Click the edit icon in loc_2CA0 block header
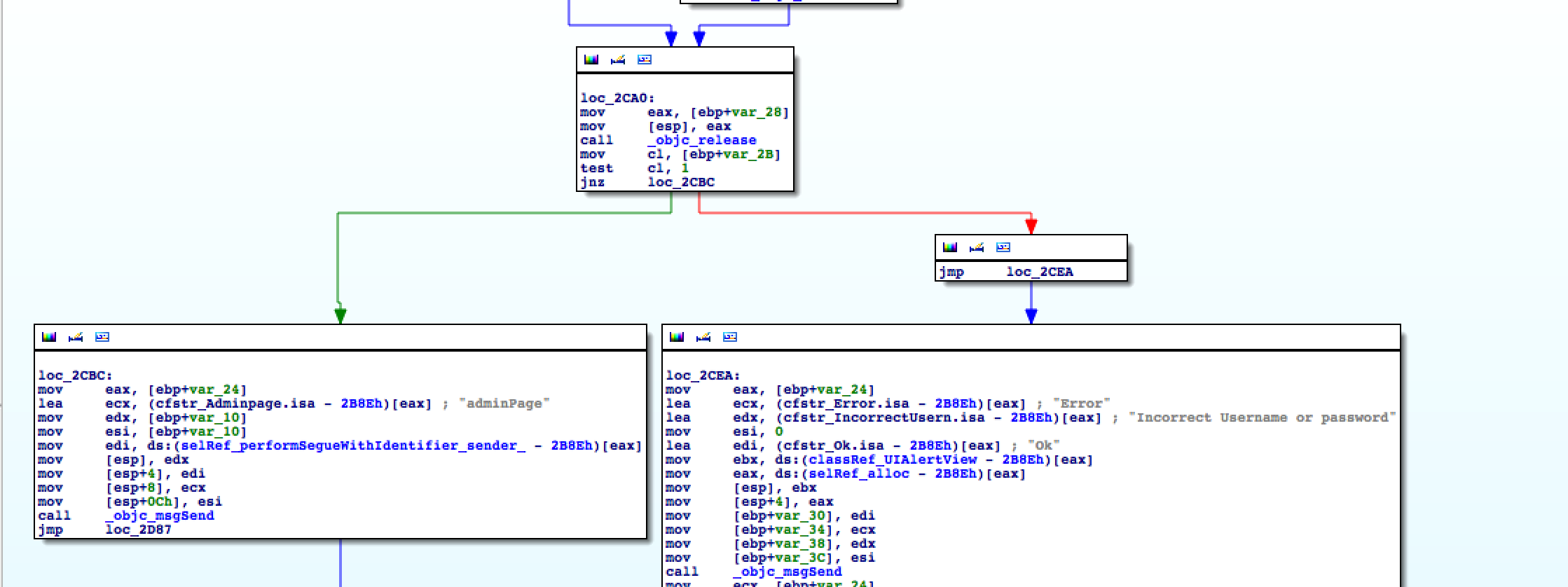 click(617, 60)
